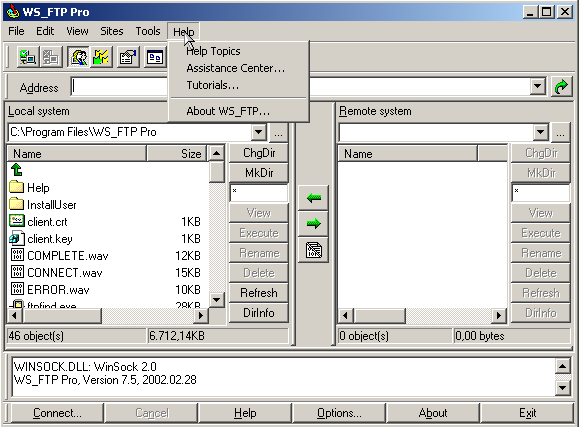Select the COMPLETE.wav file name
The width and height of the screenshot is (579, 427).
pyautogui.click(x=68, y=256)
